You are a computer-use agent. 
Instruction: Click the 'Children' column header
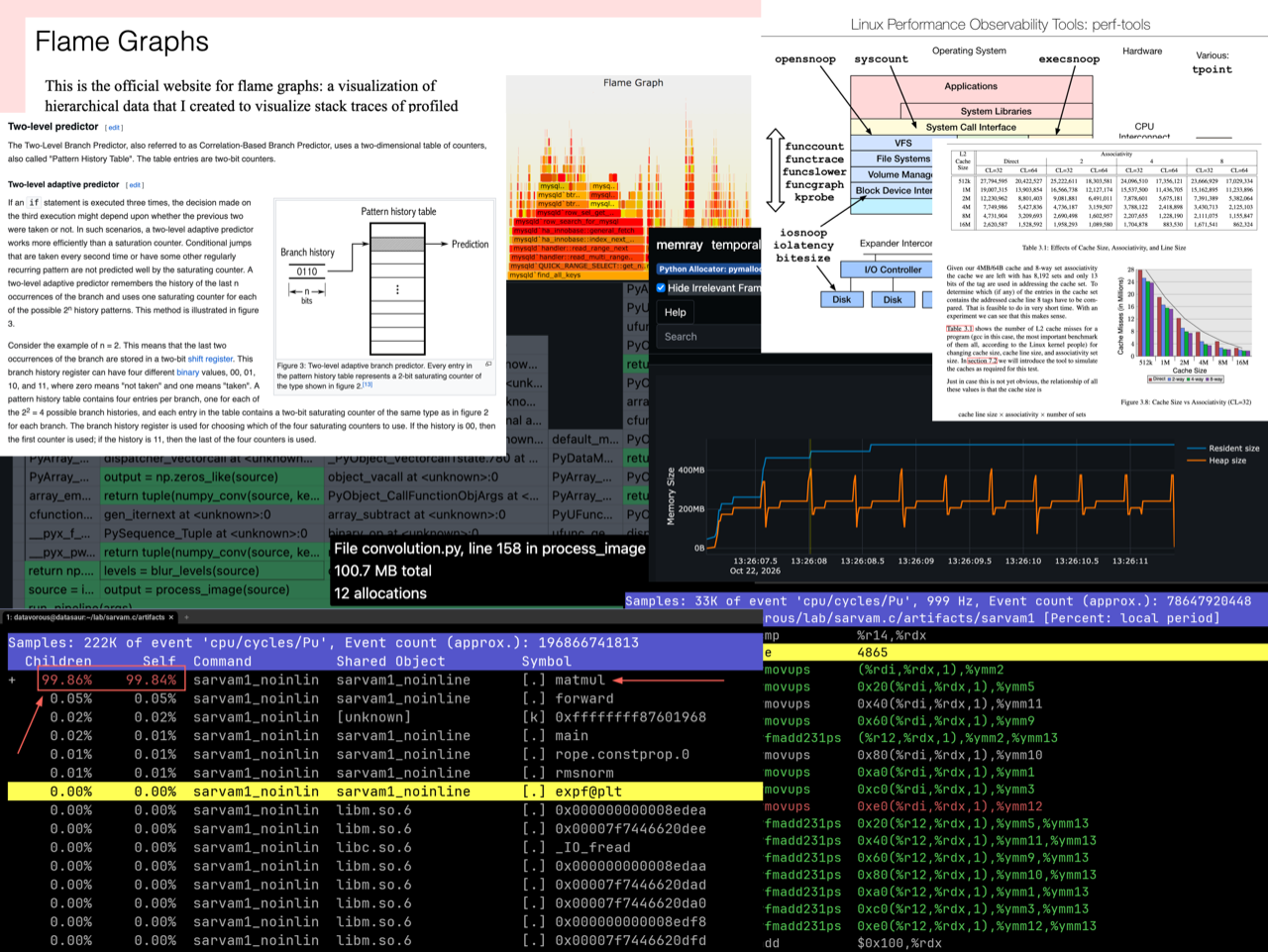(x=58, y=661)
